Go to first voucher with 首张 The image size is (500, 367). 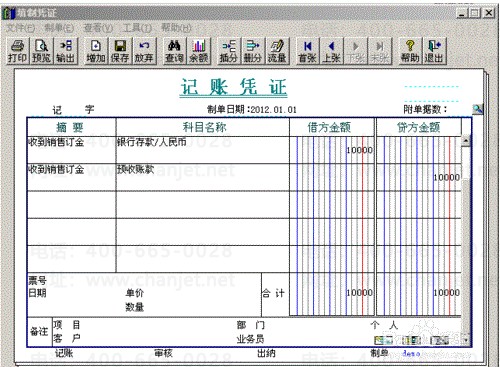(308, 51)
